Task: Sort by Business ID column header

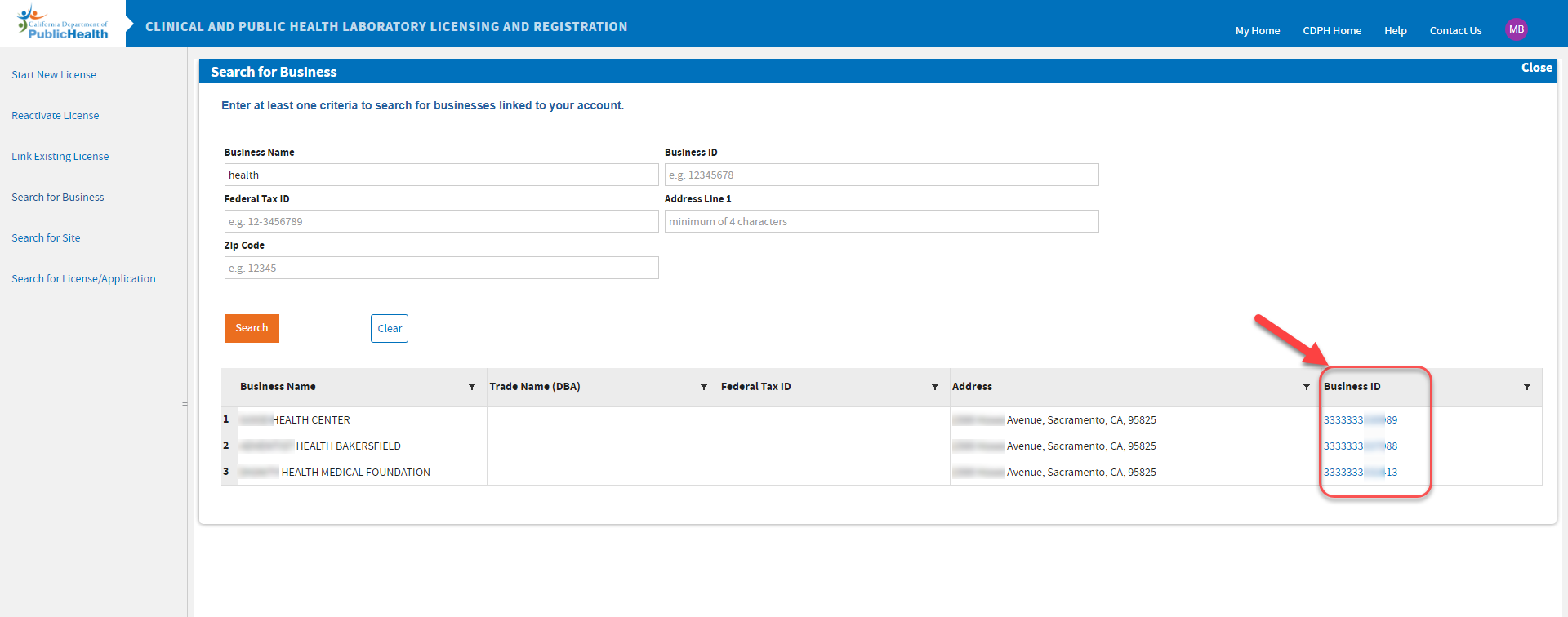Action: click(1352, 387)
